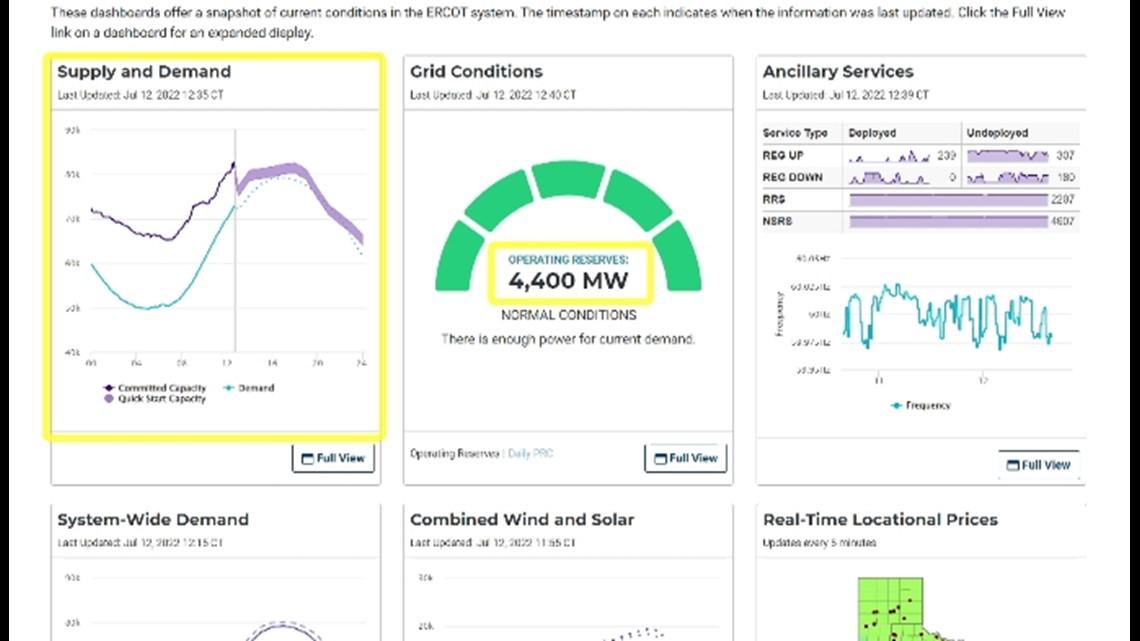Click the Supply and Demand card title
This screenshot has height=641, width=1140.
point(144,72)
